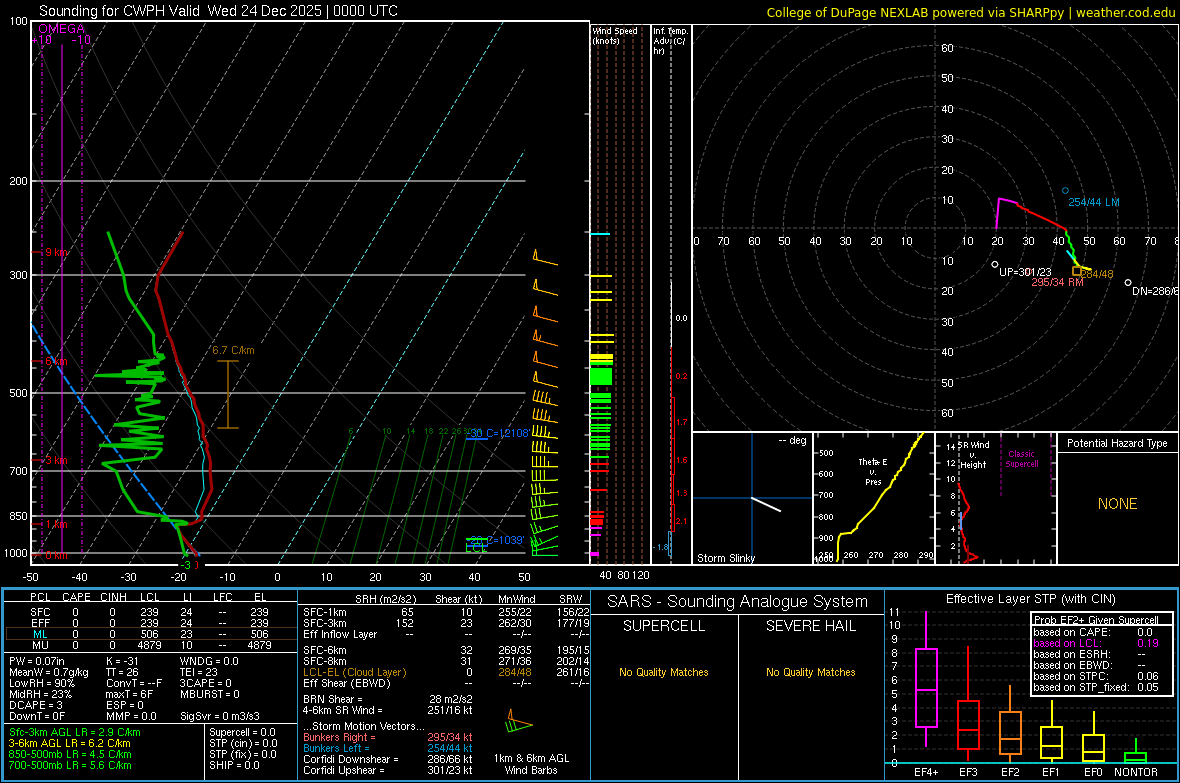Select the SUPERCELL column in SARS panel
The height and width of the screenshot is (783, 1180).
[664, 626]
